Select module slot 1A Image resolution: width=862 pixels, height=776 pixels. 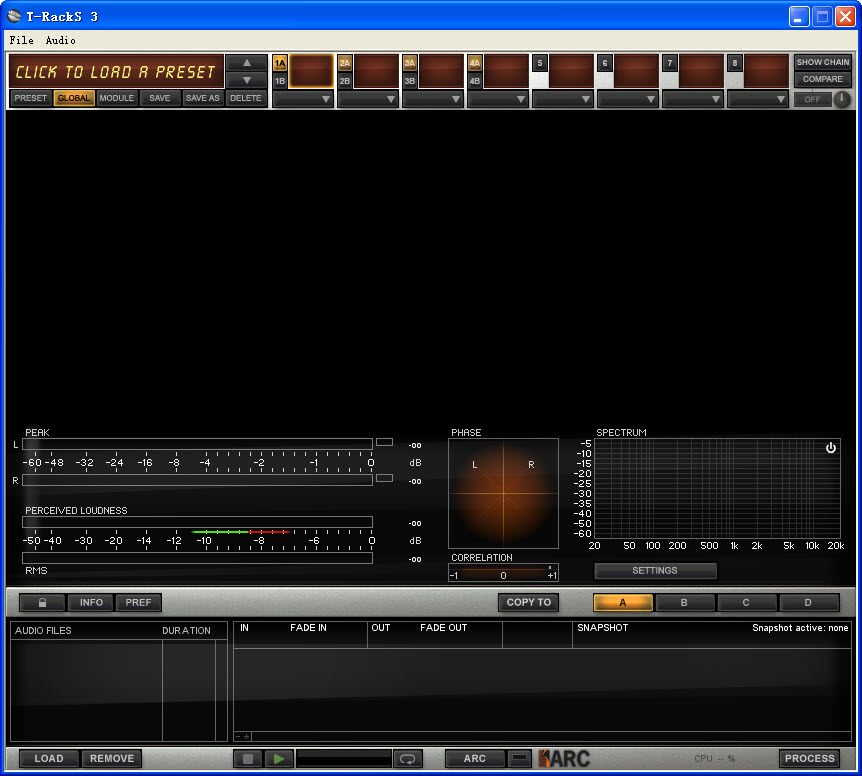(280, 62)
